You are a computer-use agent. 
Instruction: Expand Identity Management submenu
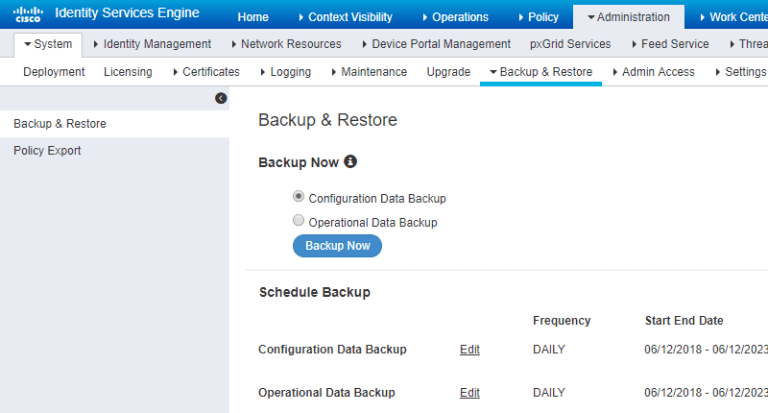[x=152, y=44]
